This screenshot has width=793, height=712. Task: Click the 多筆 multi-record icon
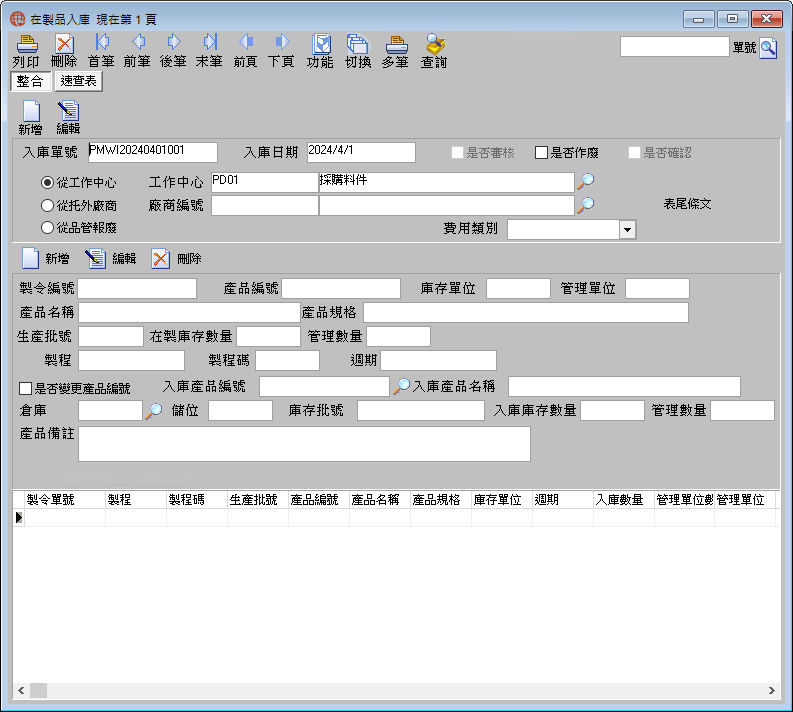[x=395, y=44]
